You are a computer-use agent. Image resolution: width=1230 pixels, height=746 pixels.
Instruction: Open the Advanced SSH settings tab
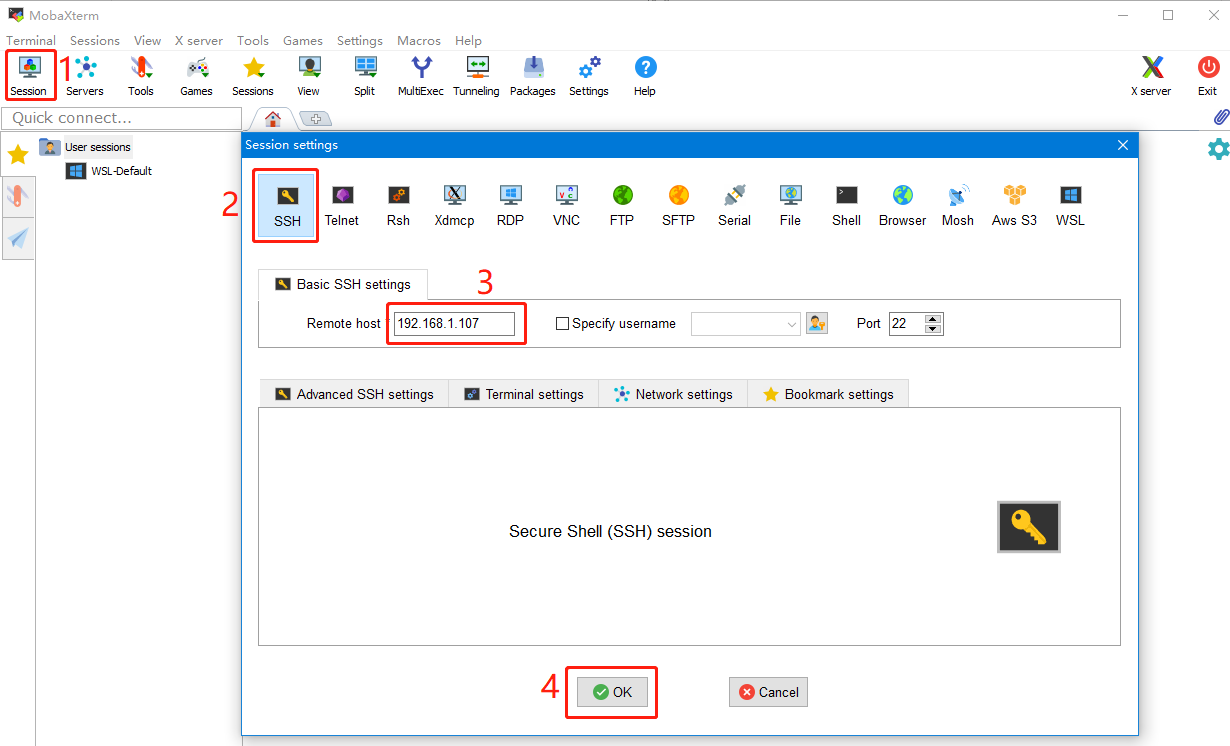(x=354, y=394)
